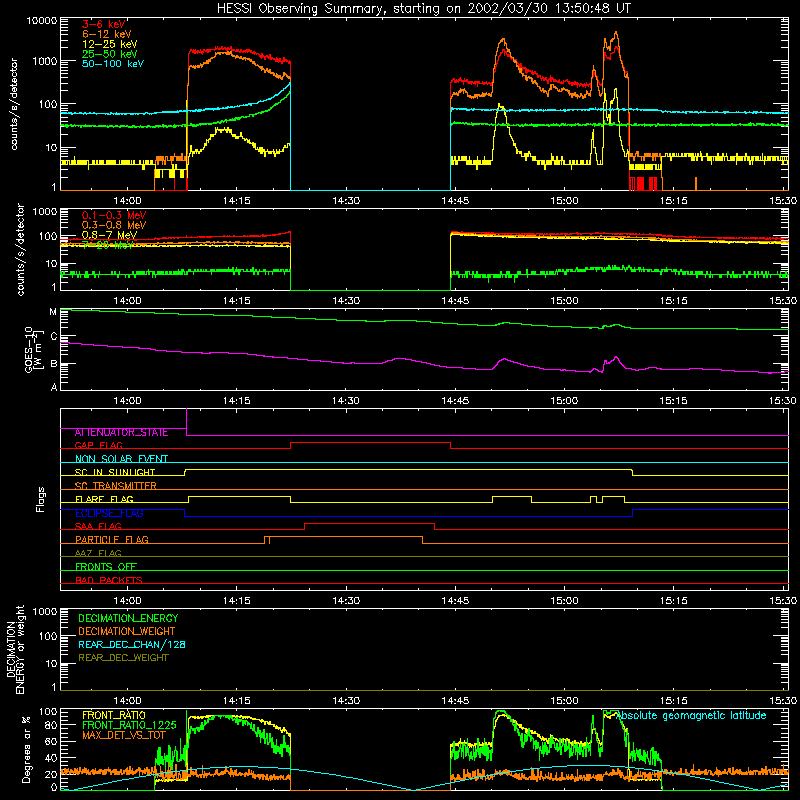800x800 pixels.
Task: Click the FRONTS_OFF flag label
Action: (x=106, y=566)
